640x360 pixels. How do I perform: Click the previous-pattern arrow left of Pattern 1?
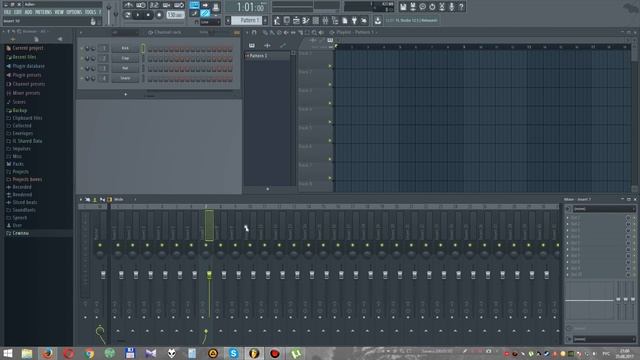(x=228, y=20)
